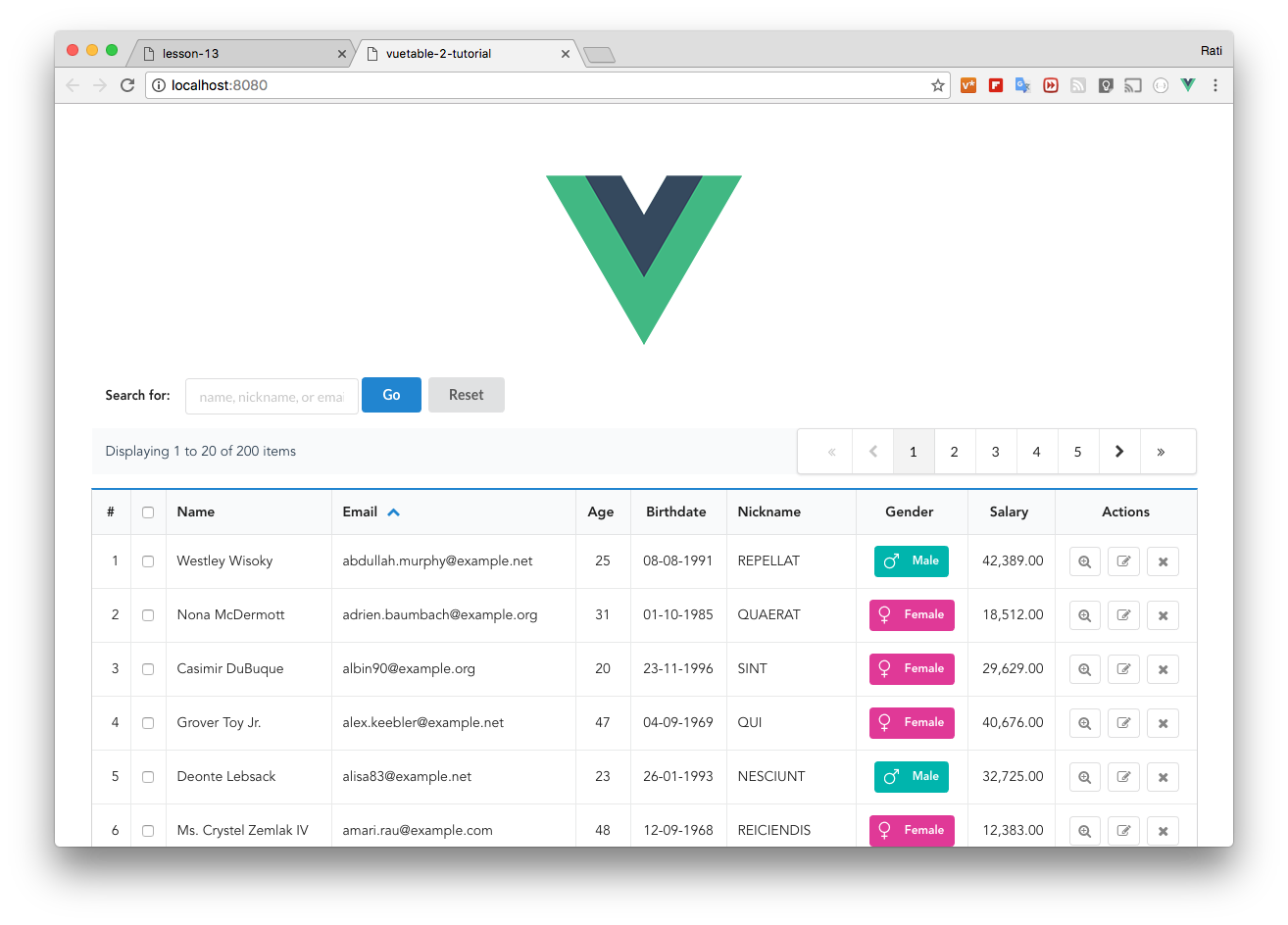
Task: Select page 1 in pagination
Action: click(914, 452)
